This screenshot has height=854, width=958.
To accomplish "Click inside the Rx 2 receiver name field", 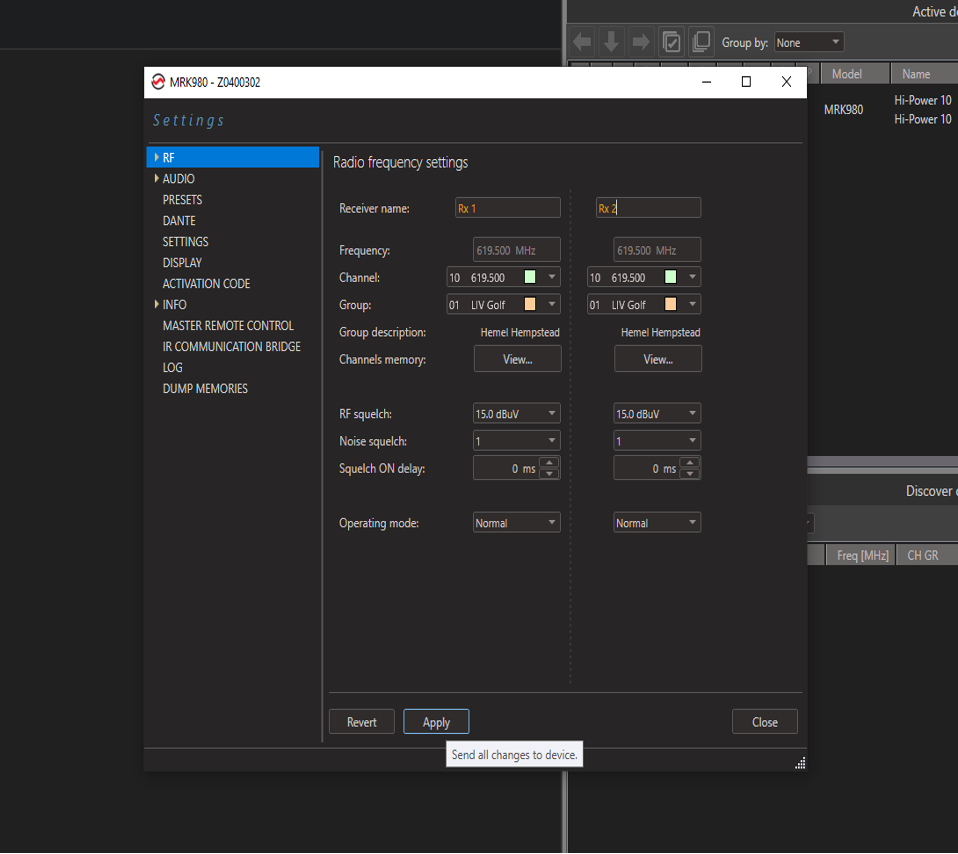I will [x=648, y=207].
